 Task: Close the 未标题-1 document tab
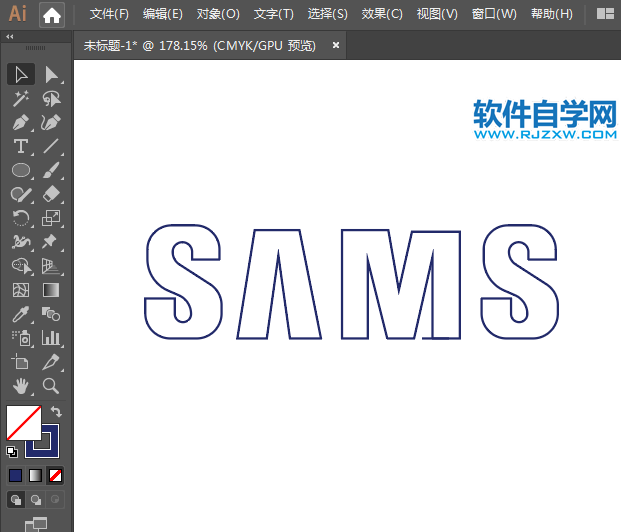tap(336, 46)
